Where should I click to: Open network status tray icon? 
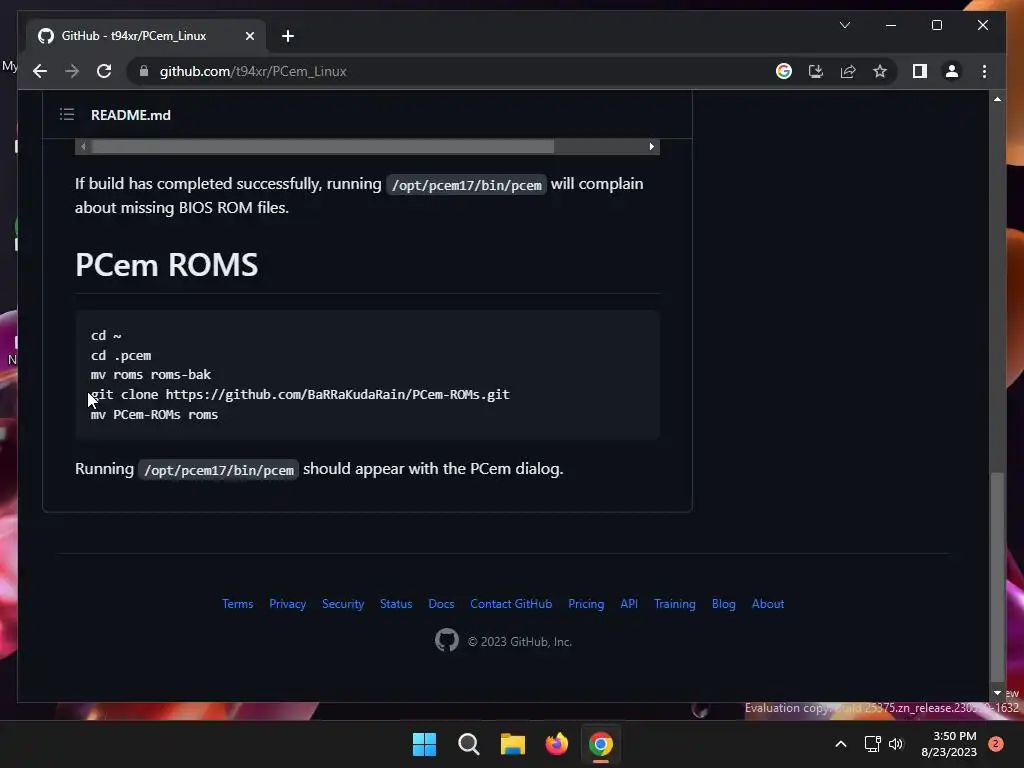tap(872, 744)
